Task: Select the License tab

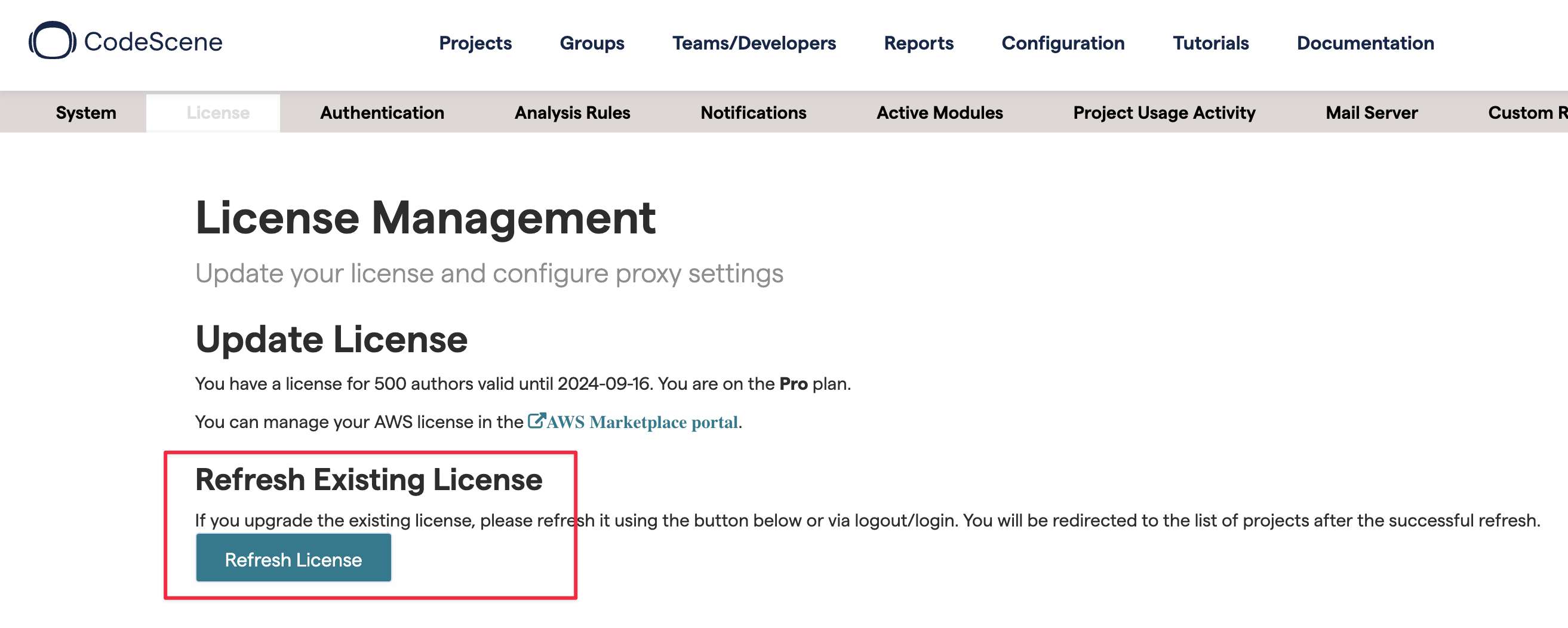Action: (217, 113)
